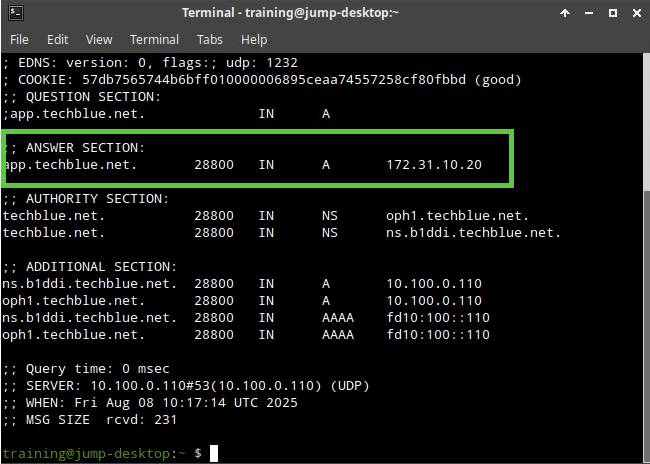
Task: Open the File menu
Action: (20, 40)
